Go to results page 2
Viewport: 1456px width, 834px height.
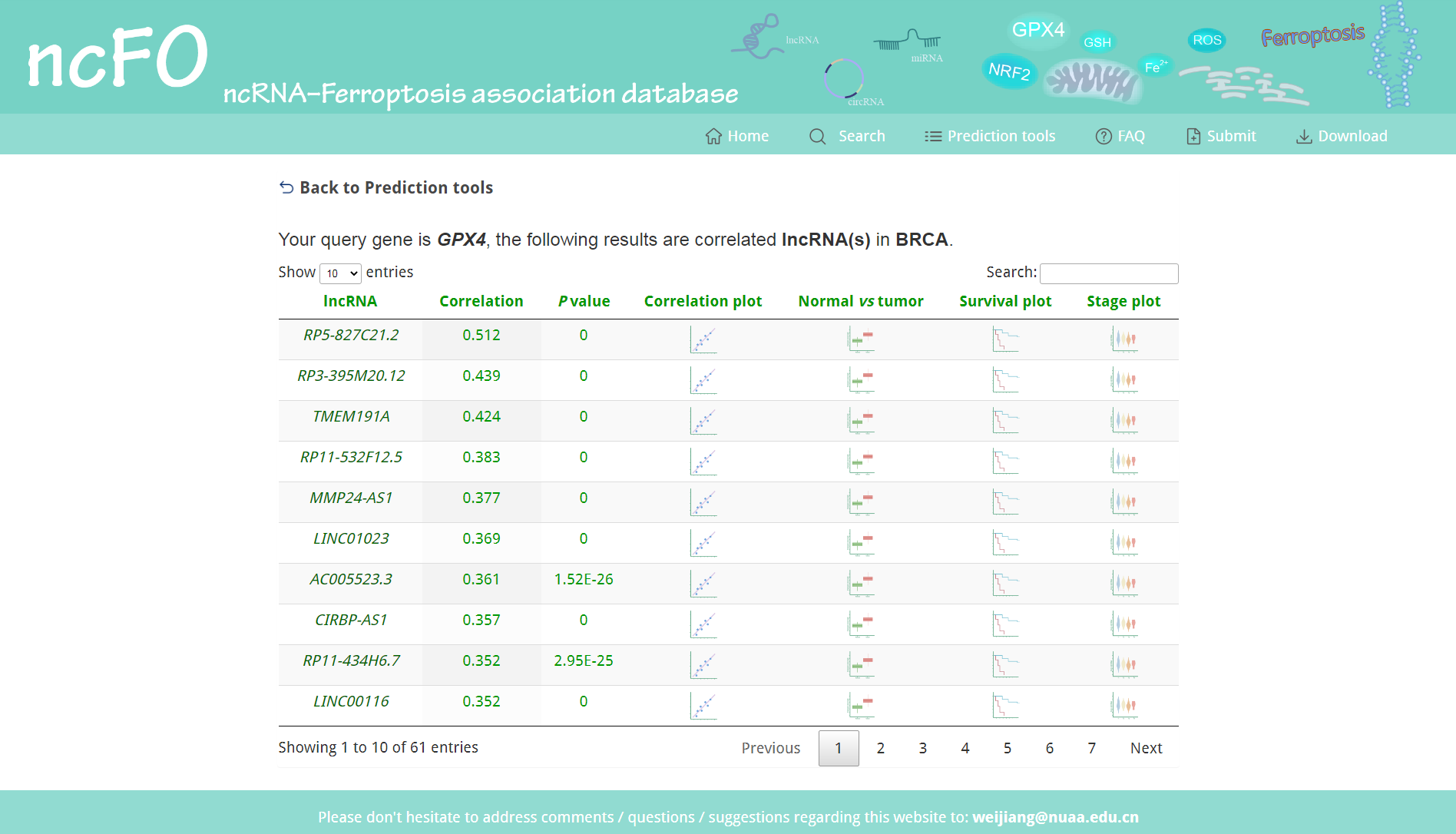pos(881,748)
